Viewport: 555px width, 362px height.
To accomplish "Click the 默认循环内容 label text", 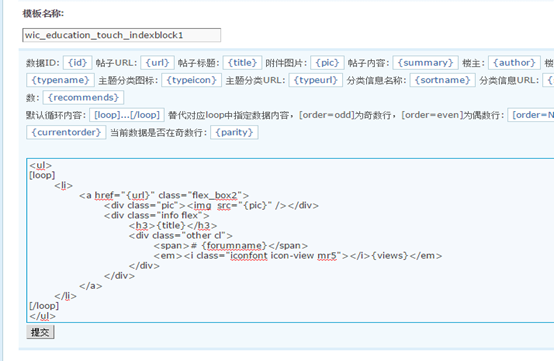I will (56, 115).
